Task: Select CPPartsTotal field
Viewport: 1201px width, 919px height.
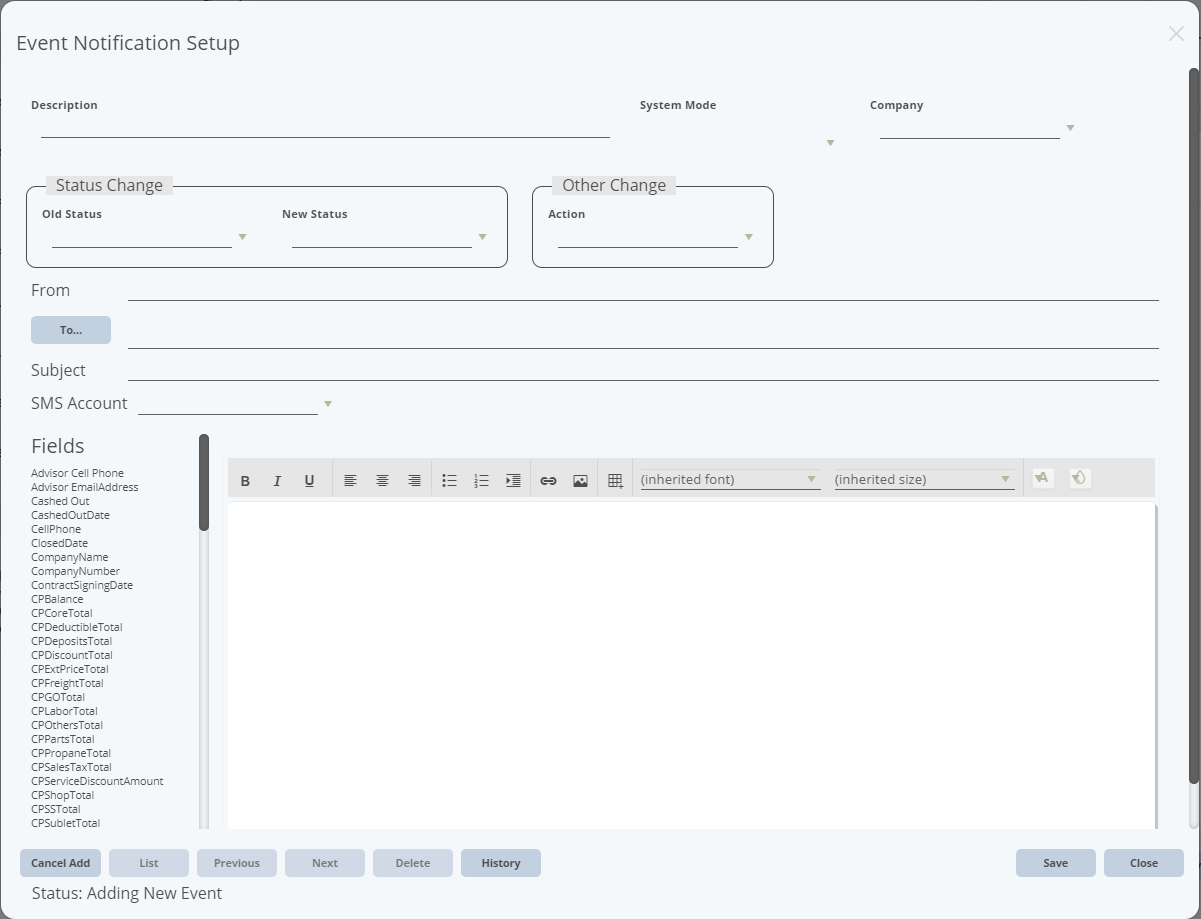Action: 63,739
